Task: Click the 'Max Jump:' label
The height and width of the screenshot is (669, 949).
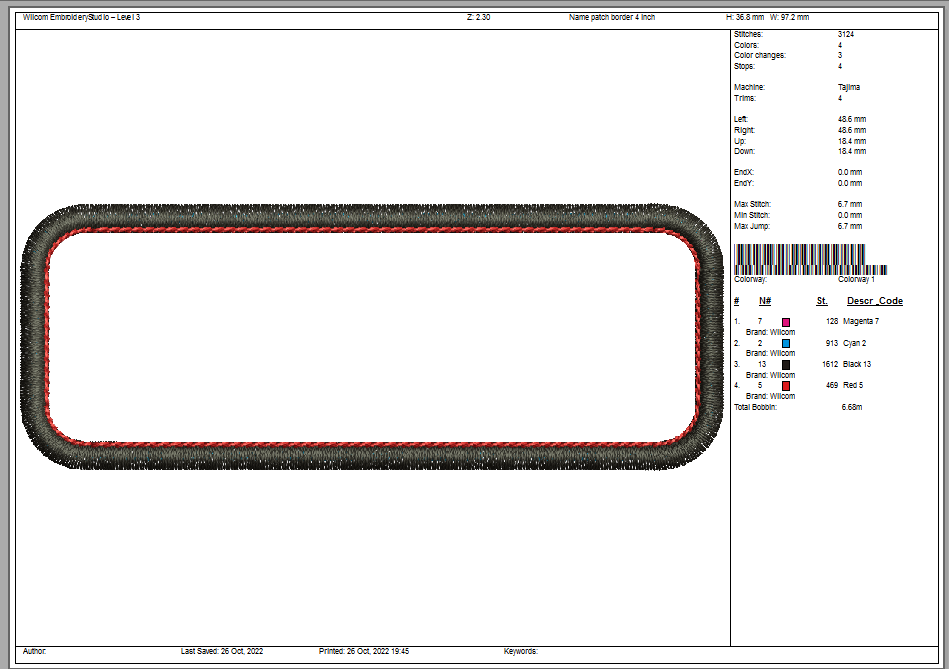Action: [752, 226]
